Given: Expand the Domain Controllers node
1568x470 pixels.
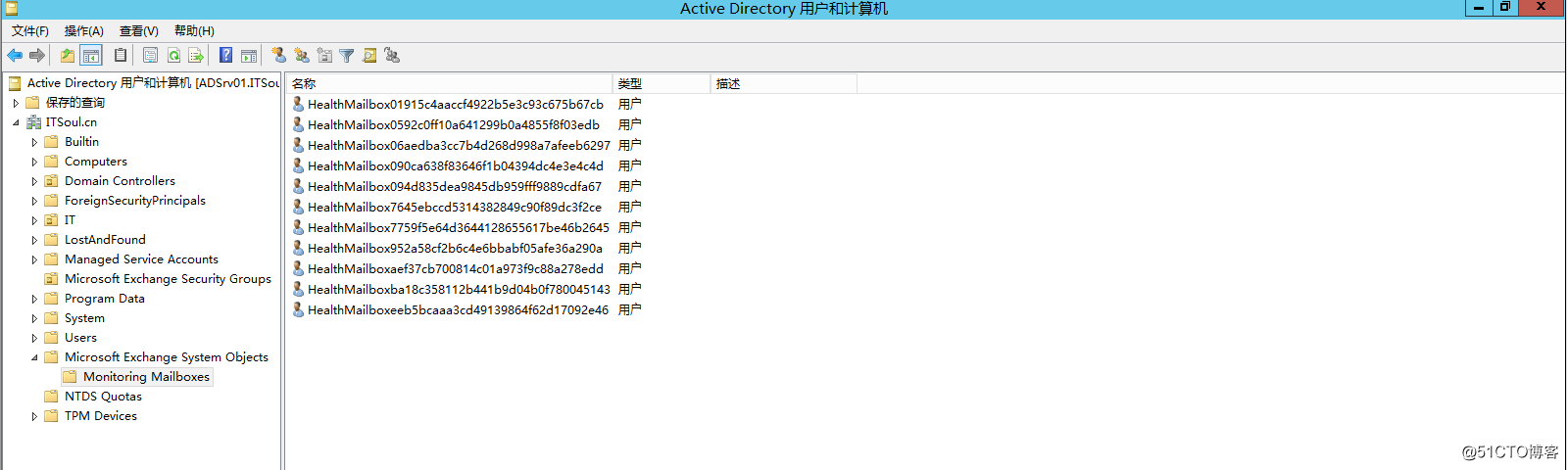Looking at the screenshot, I should coord(34,181).
